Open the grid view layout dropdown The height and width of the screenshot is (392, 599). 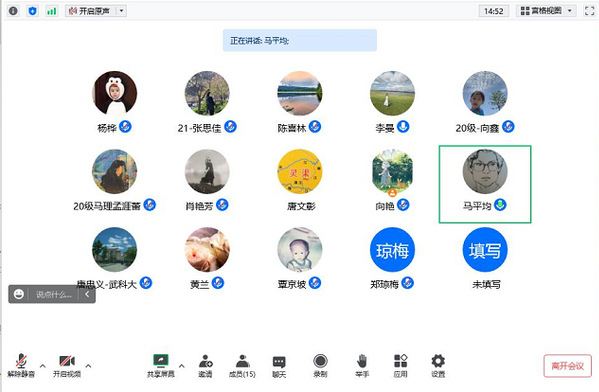coord(546,11)
